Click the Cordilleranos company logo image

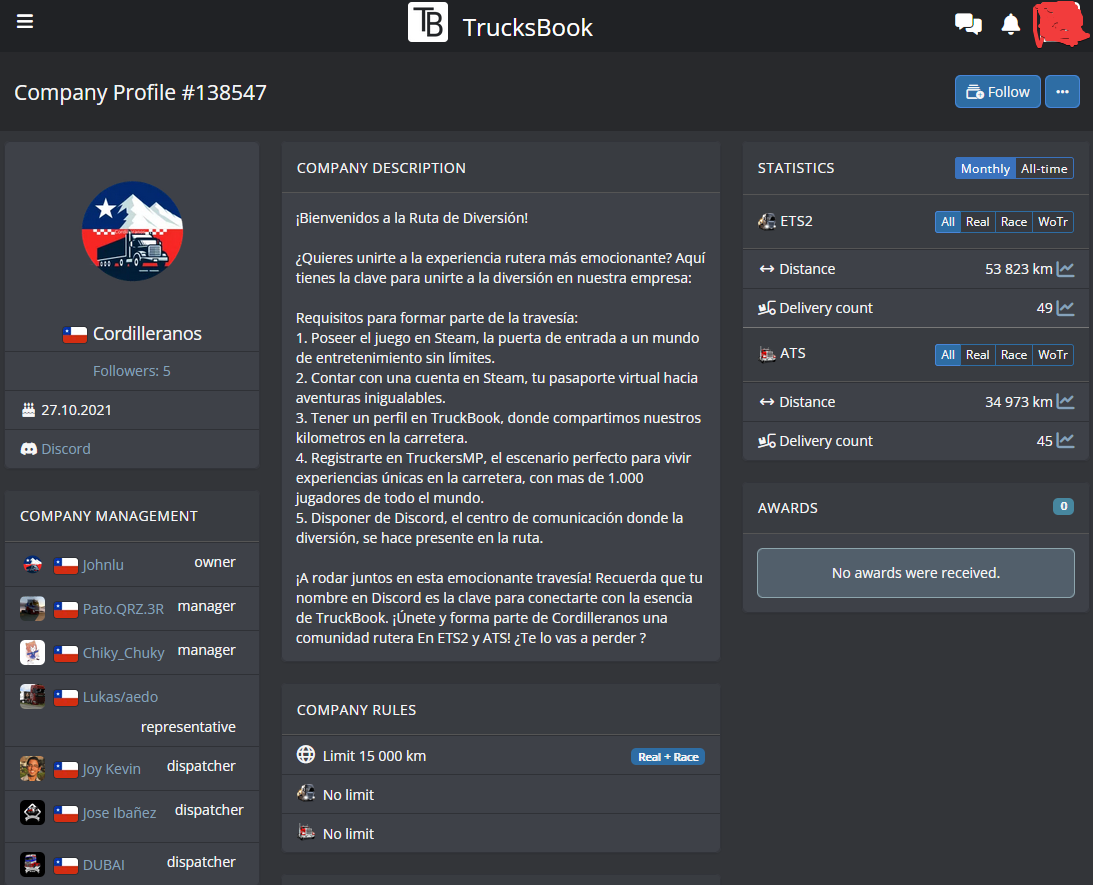pos(132,231)
